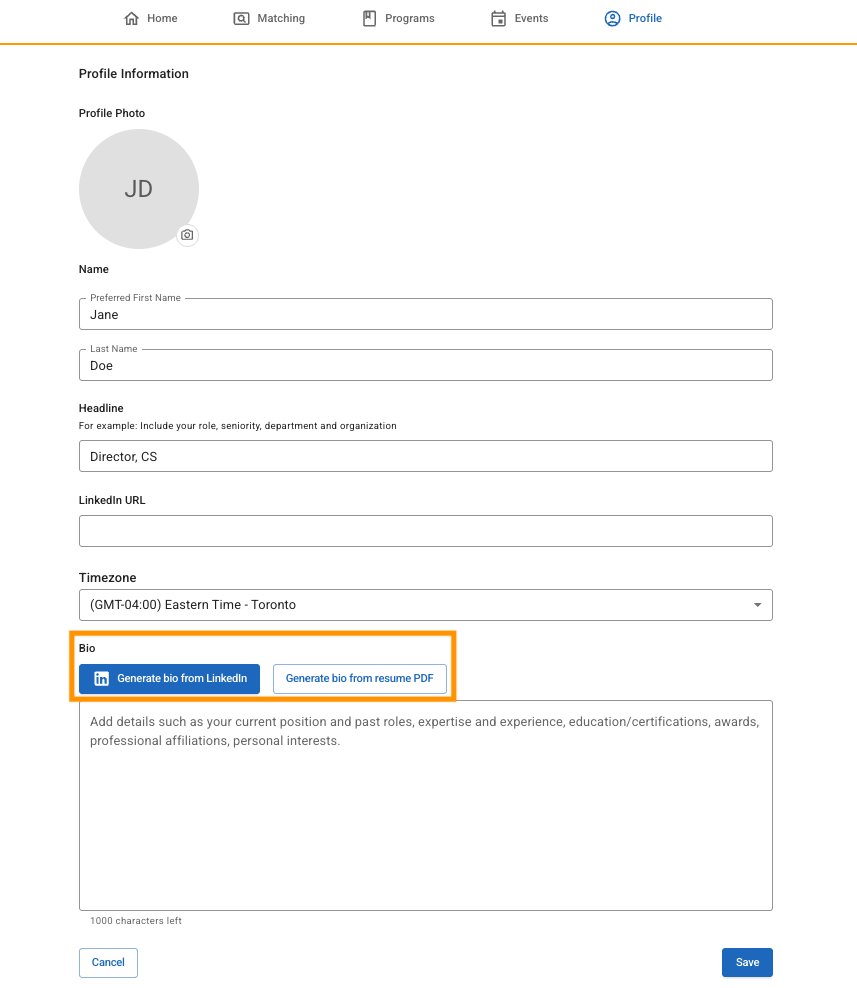Click into the Last Name field
The height and width of the screenshot is (988, 857).
click(x=425, y=365)
